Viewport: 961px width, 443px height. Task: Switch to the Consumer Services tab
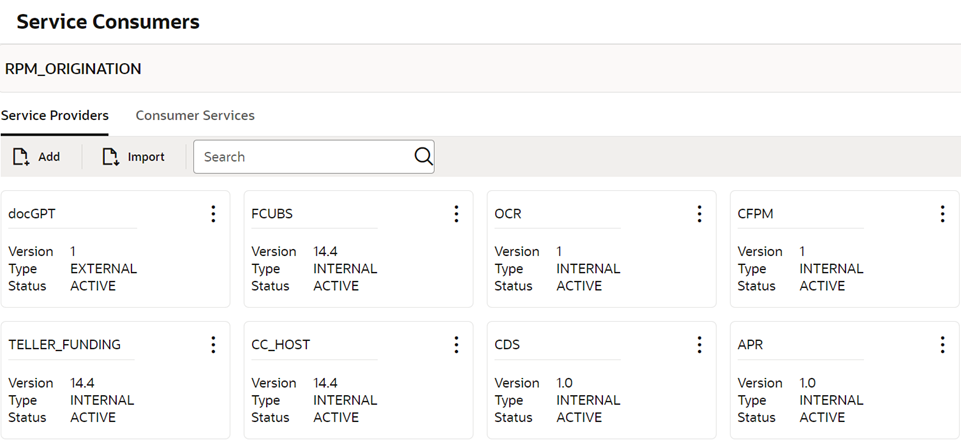pyautogui.click(x=195, y=116)
